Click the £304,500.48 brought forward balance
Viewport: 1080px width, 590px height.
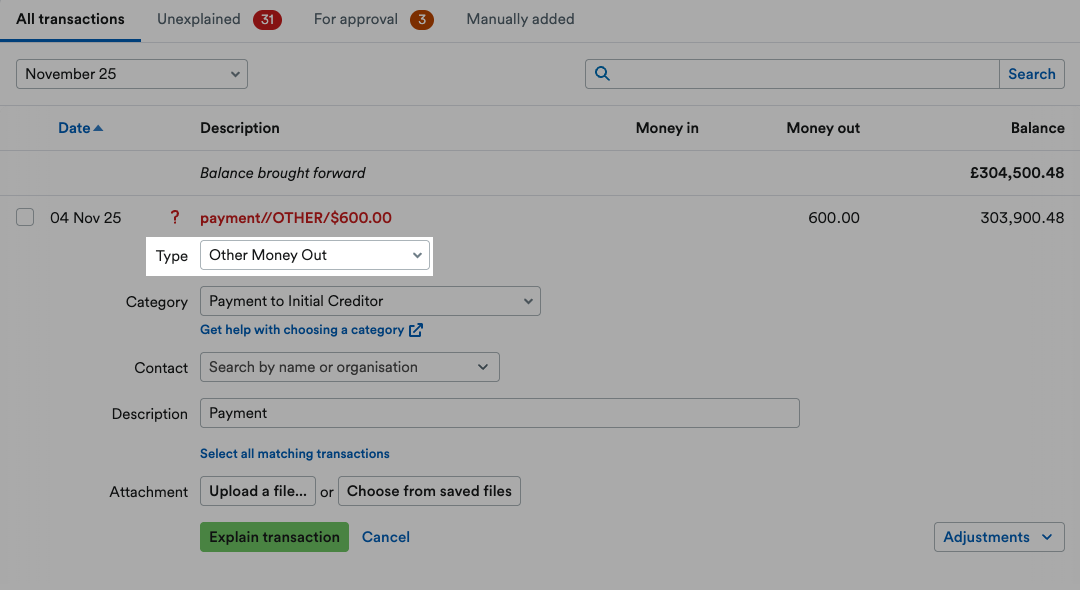pyautogui.click(x=1017, y=173)
